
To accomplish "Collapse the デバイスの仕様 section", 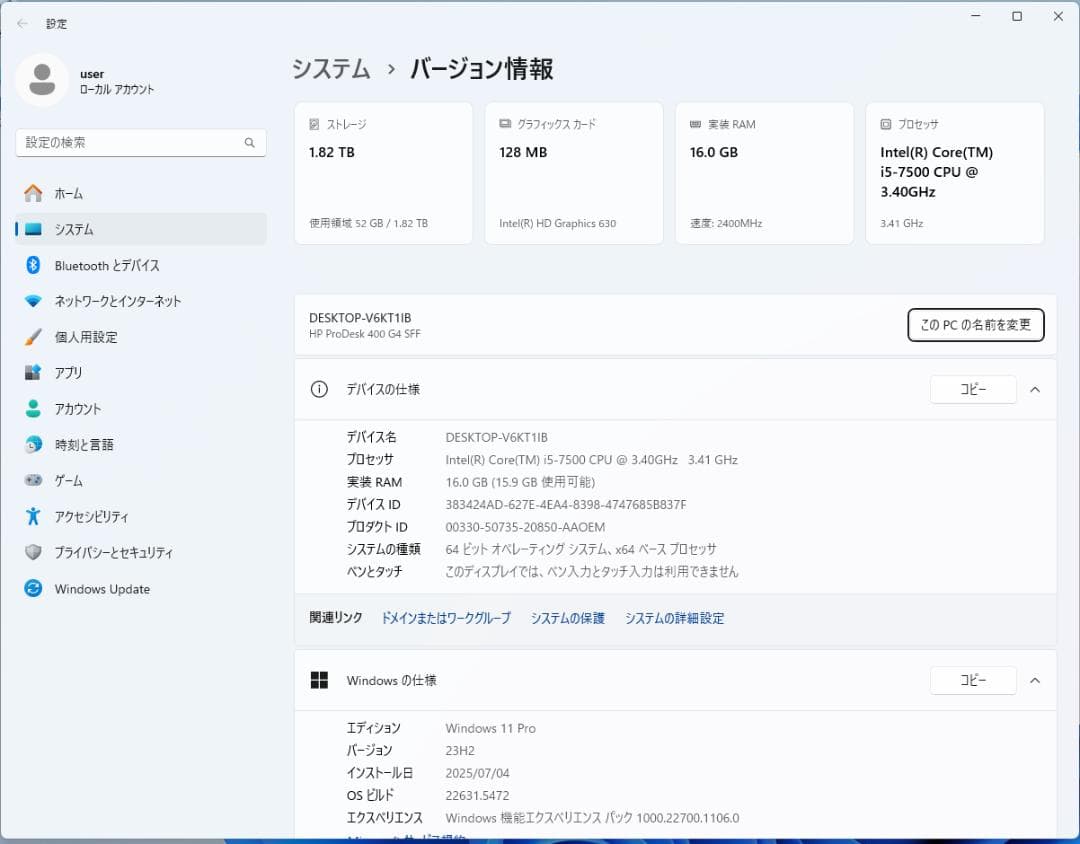I will pos(1035,389).
